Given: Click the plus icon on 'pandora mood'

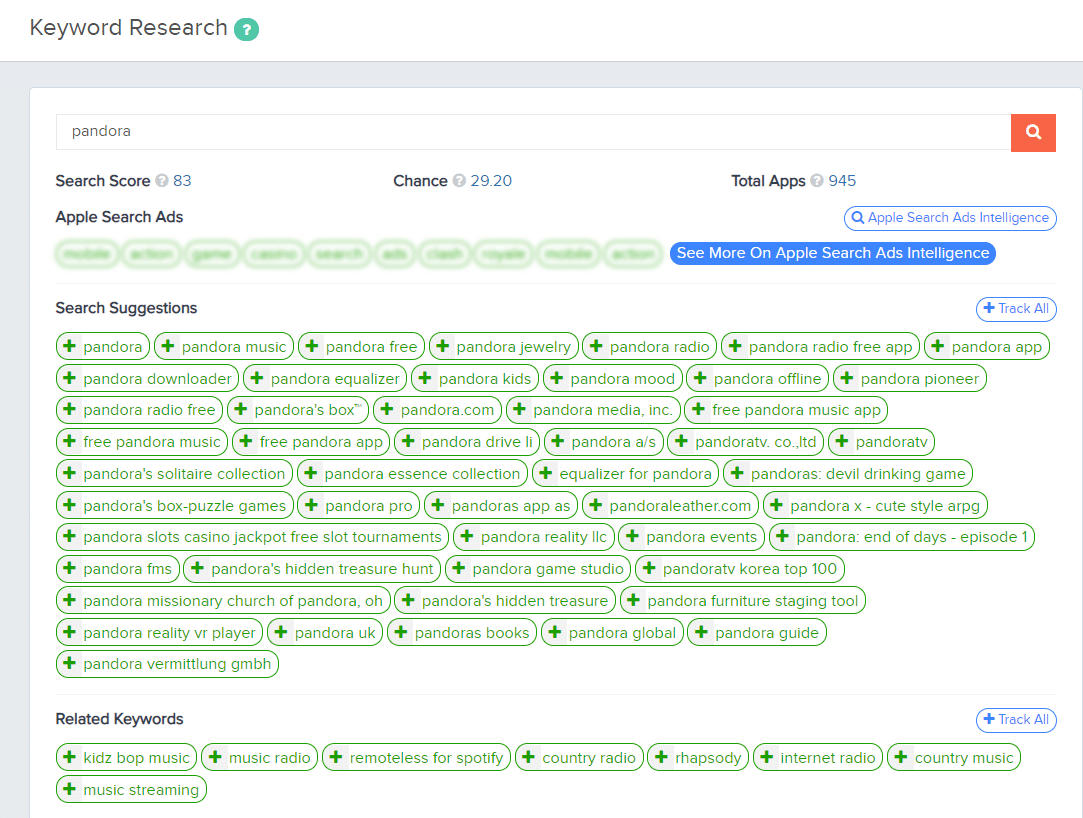Looking at the screenshot, I should pos(557,378).
